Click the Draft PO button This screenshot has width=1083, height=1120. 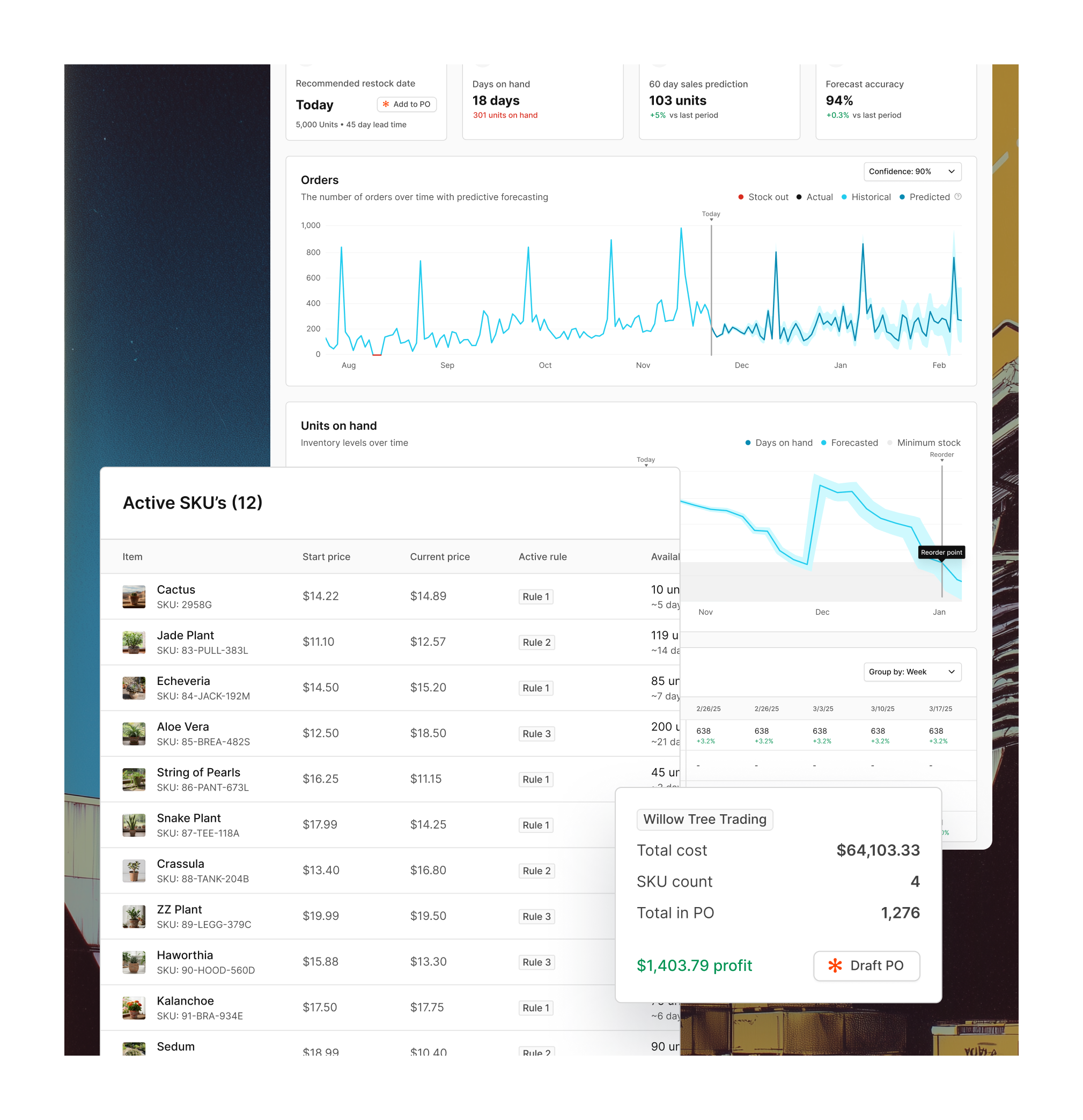click(x=866, y=965)
